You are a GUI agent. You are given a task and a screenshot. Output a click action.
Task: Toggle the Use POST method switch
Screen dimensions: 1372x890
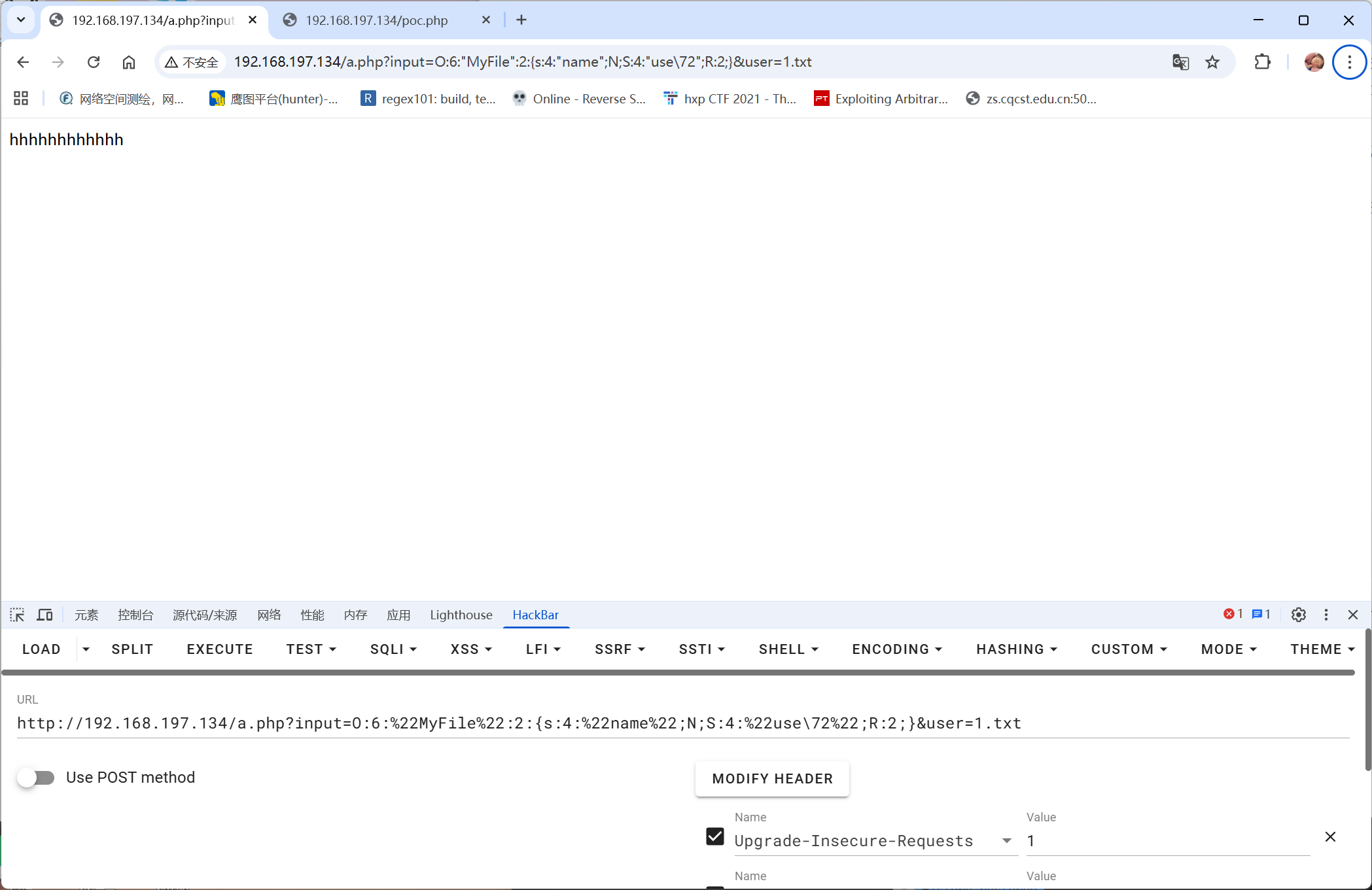tap(36, 778)
